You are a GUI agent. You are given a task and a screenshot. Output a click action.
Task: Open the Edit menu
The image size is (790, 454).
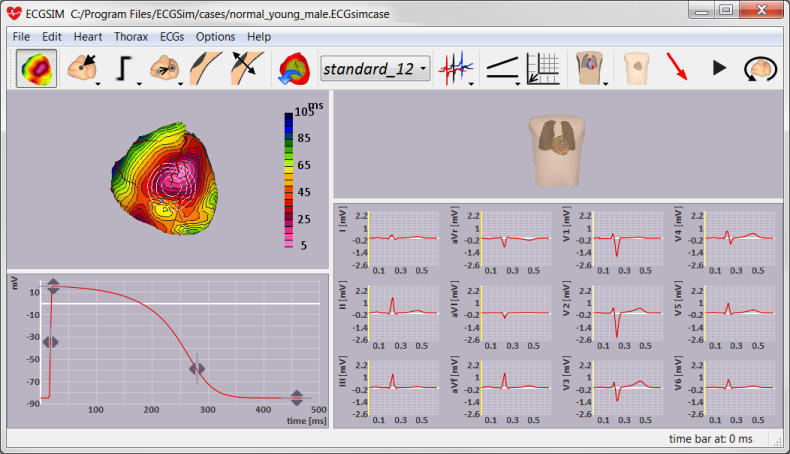tap(51, 37)
